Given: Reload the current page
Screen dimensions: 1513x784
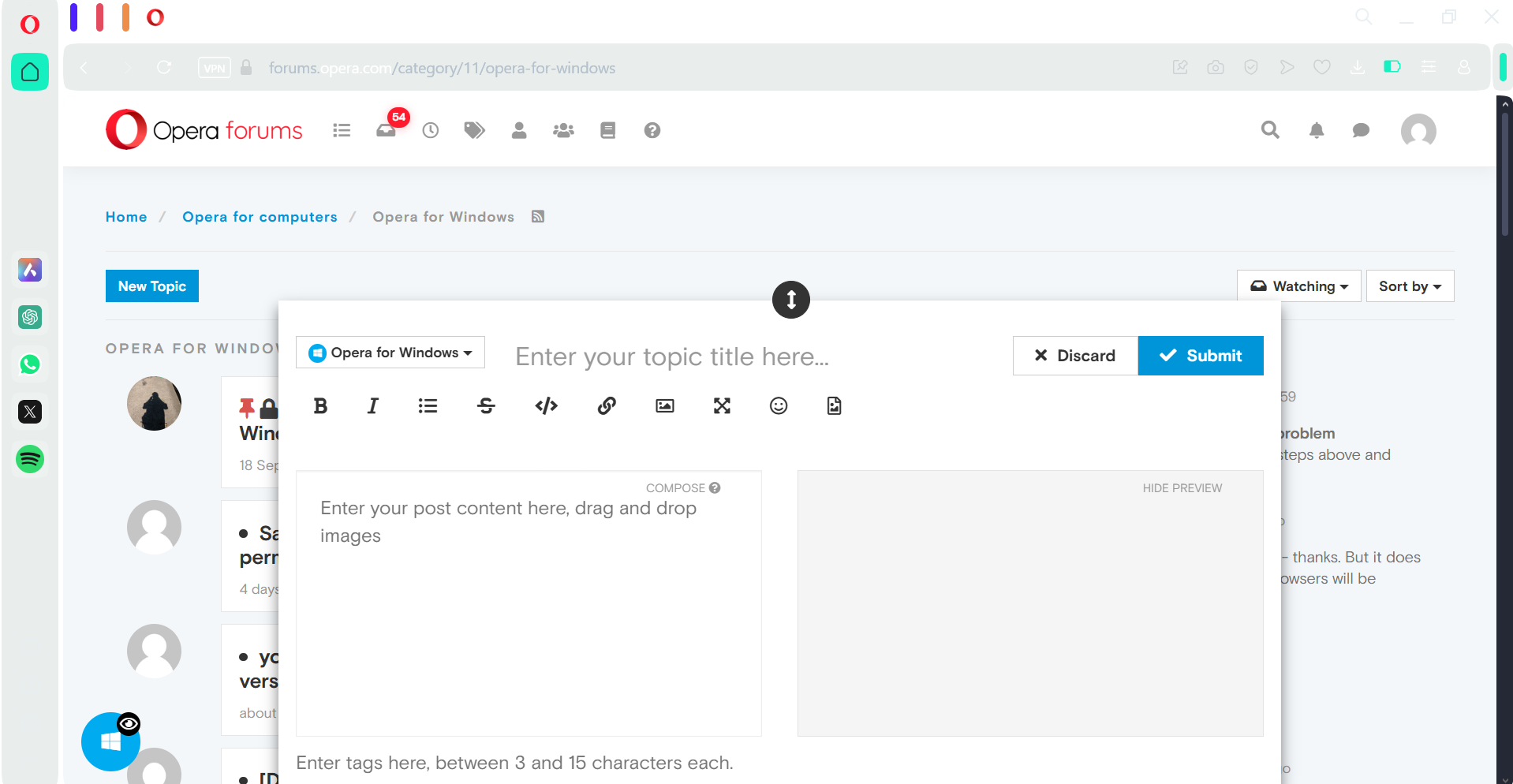Looking at the screenshot, I should point(164,67).
